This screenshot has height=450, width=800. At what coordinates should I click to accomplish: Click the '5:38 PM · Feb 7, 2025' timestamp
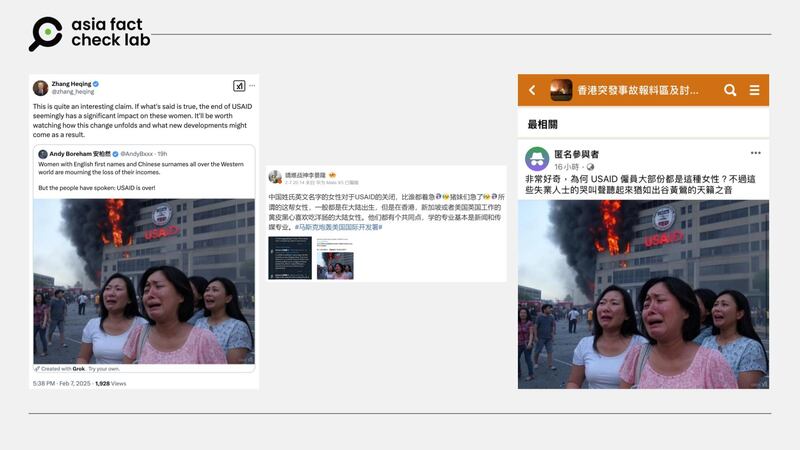coord(61,383)
